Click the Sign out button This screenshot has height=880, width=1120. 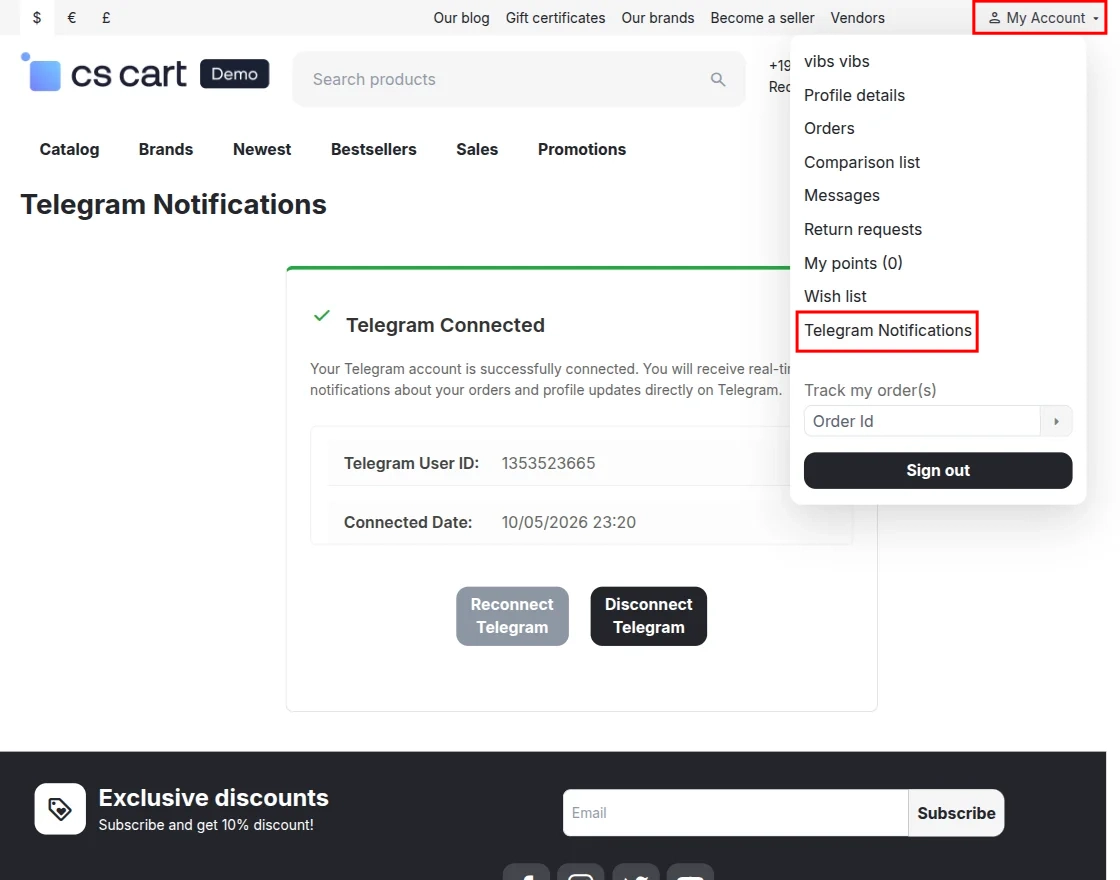point(938,471)
